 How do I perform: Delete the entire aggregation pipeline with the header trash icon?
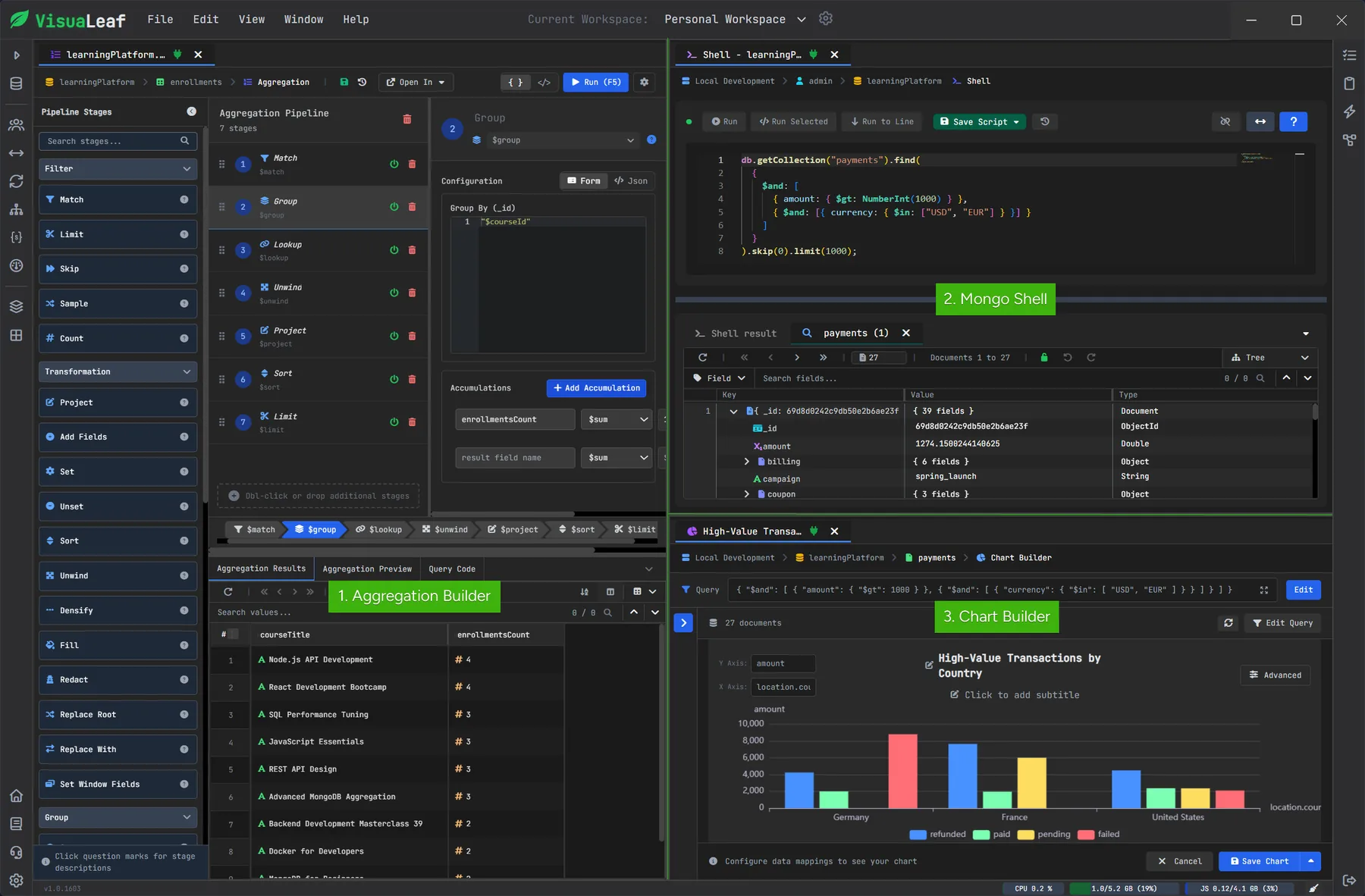point(407,119)
